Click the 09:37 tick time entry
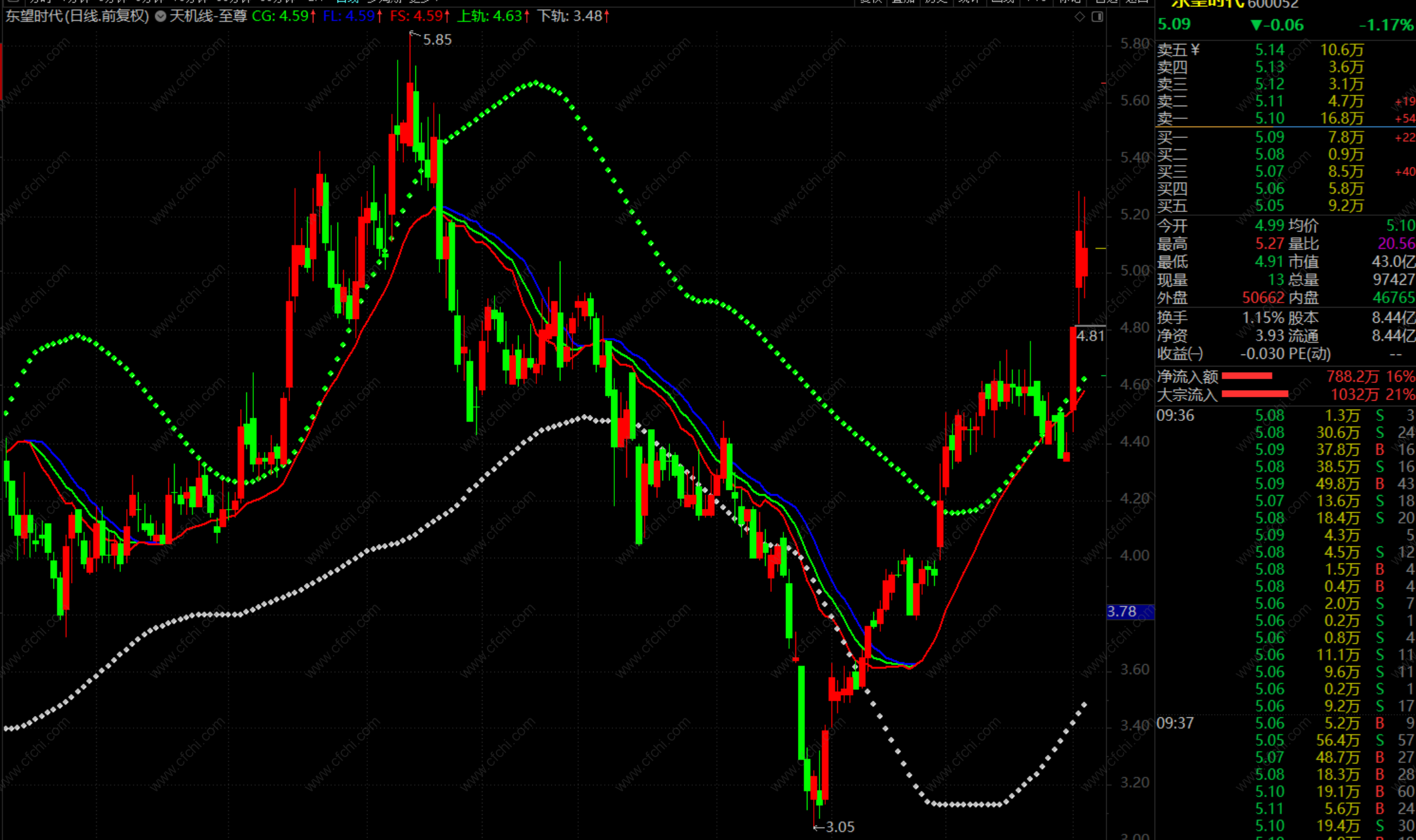Screen dimensions: 1416x840 click(1175, 723)
